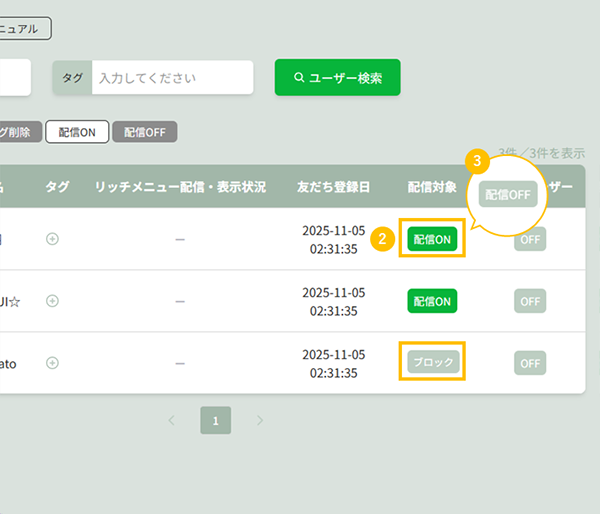The width and height of the screenshot is (600, 514).
Task: Toggle the highlighted 配信ON badge in first row
Action: point(432,239)
